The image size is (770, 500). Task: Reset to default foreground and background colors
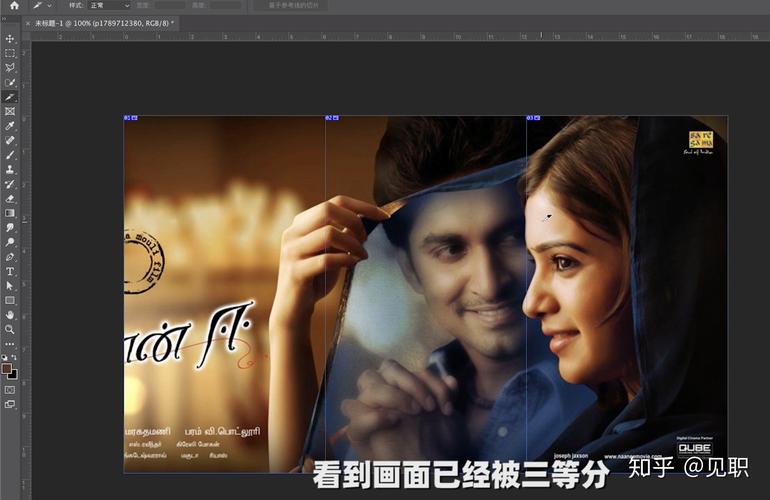4,357
